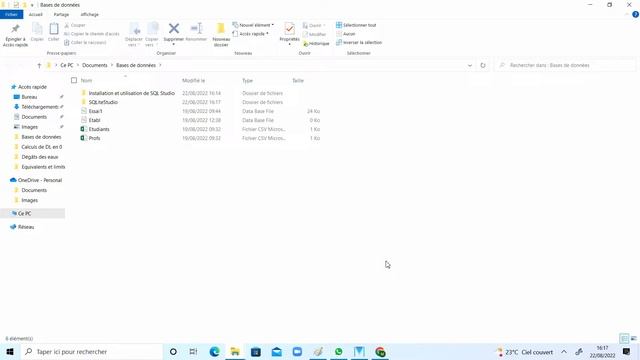Open the Mail app from the taskbar
The image size is (640, 360).
(x=277, y=351)
